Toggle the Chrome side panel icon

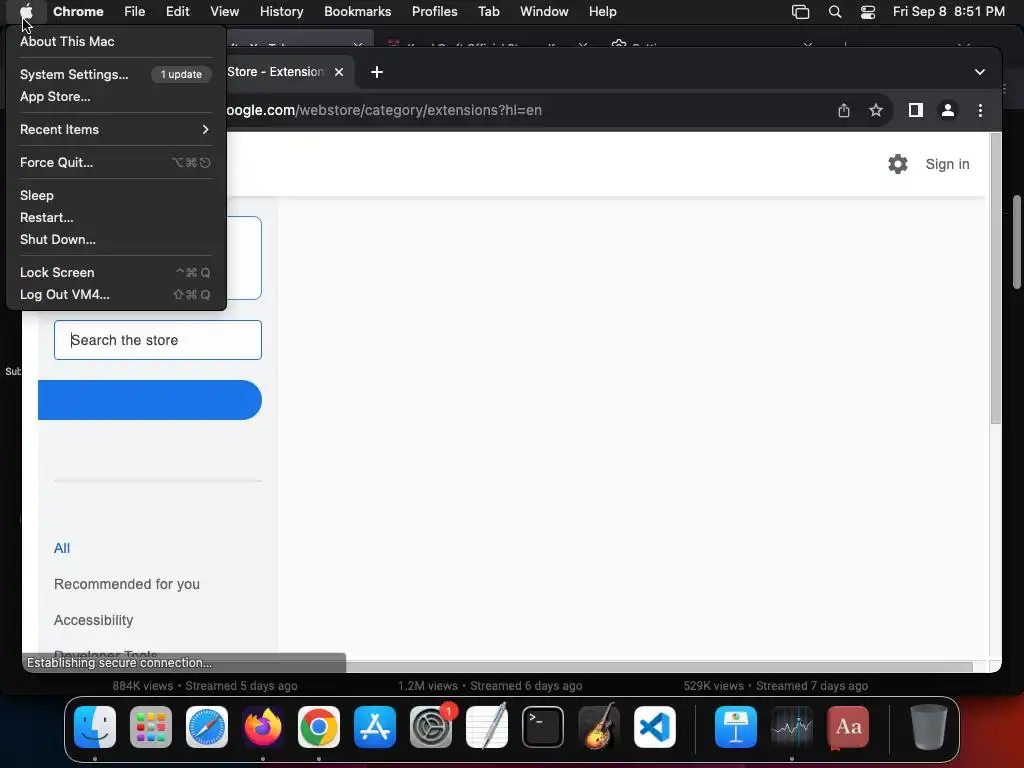916,110
